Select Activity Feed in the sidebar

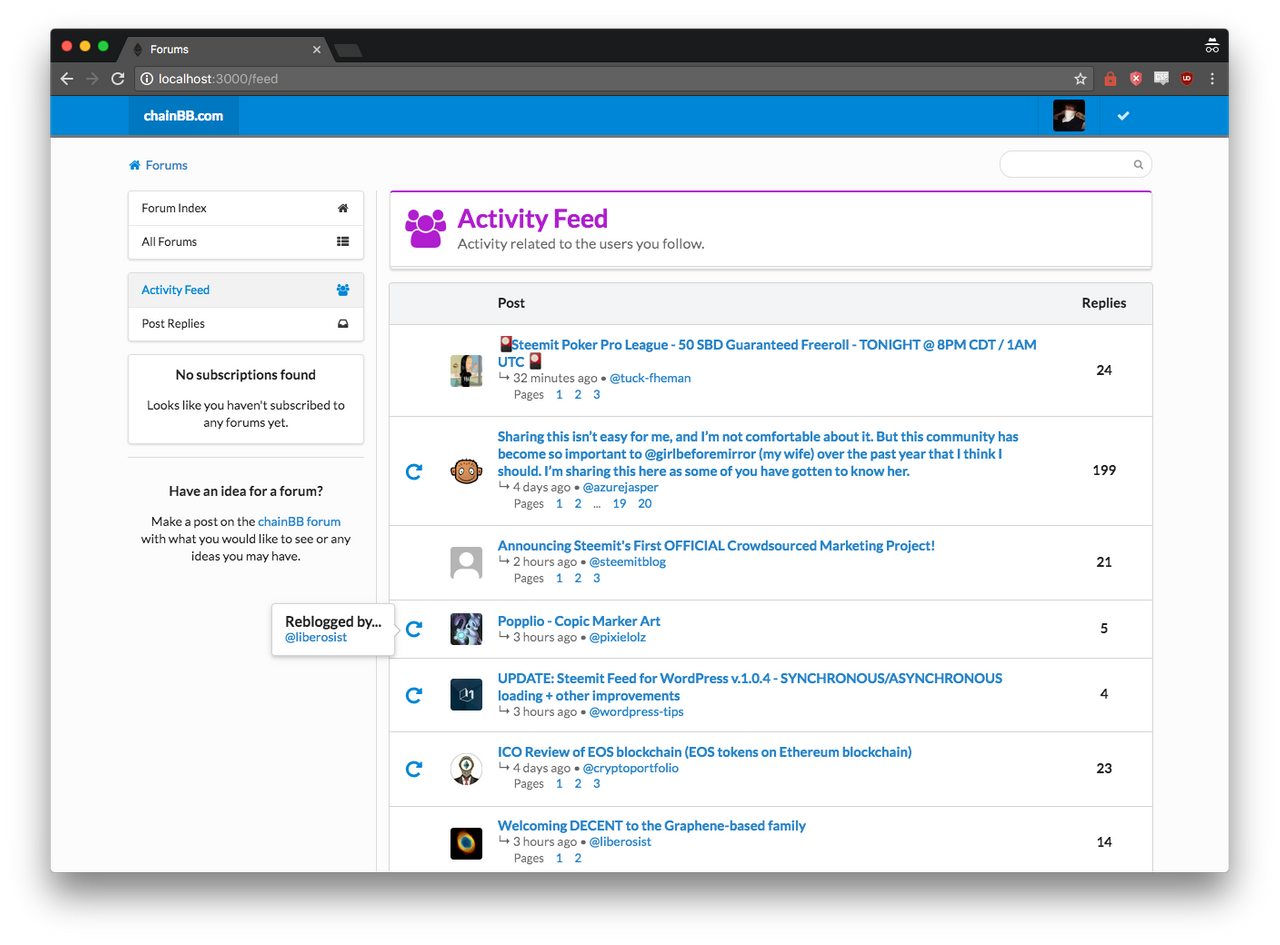click(246, 290)
